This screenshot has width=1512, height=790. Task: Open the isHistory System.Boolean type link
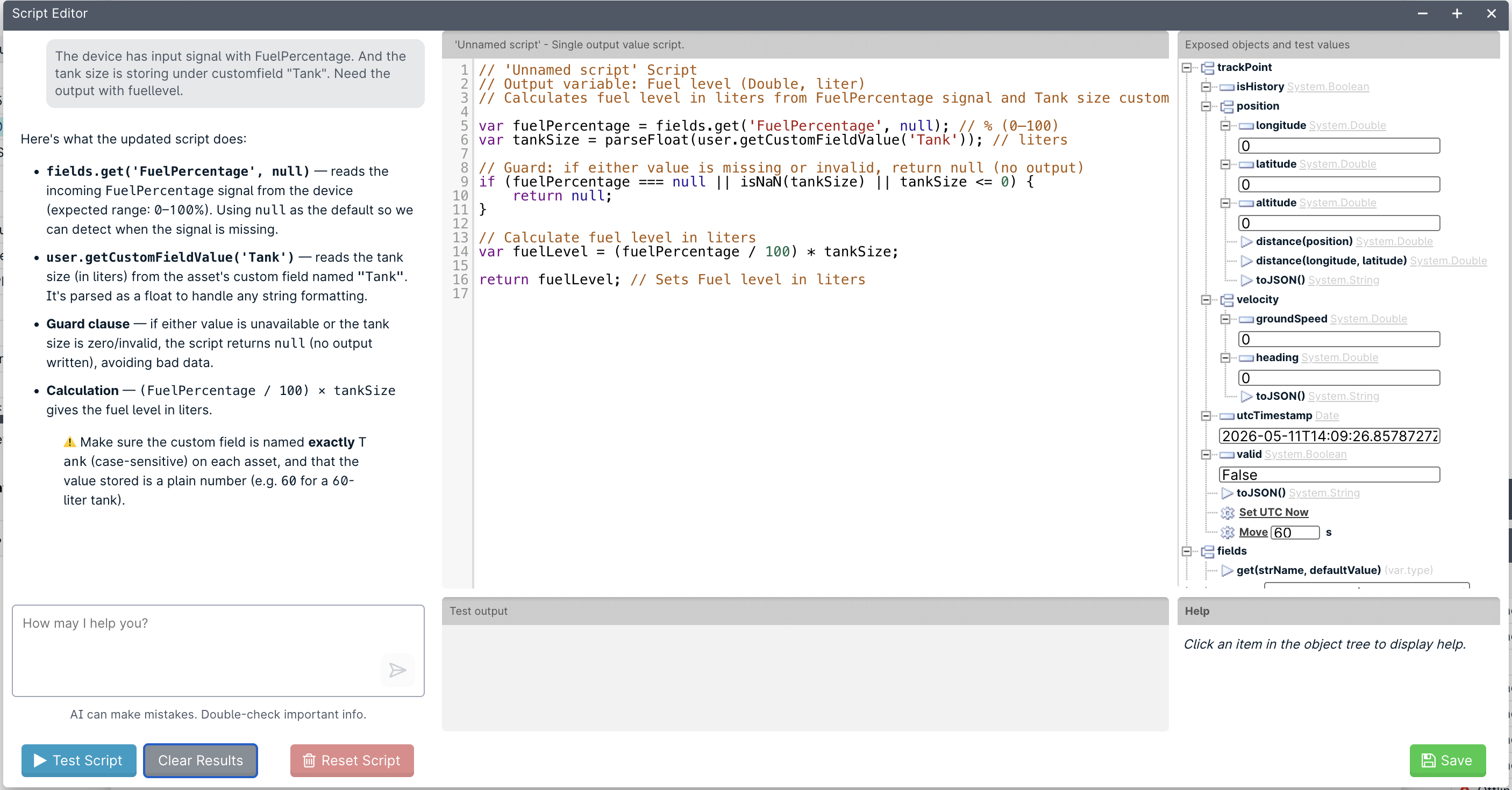1328,87
